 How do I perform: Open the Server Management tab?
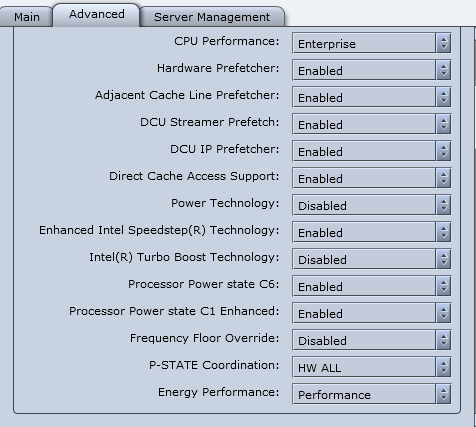pyautogui.click(x=212, y=17)
